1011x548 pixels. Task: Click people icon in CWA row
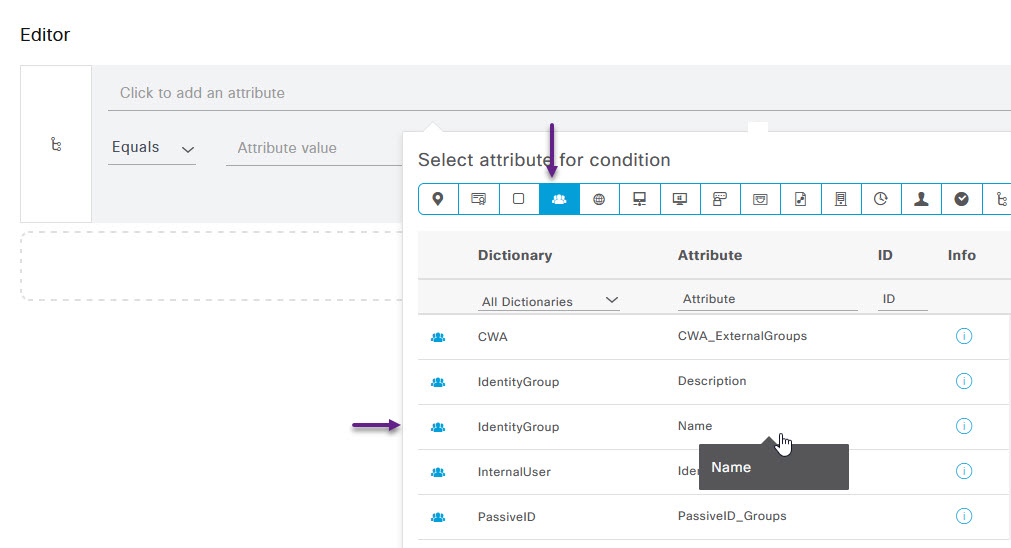[438, 337]
